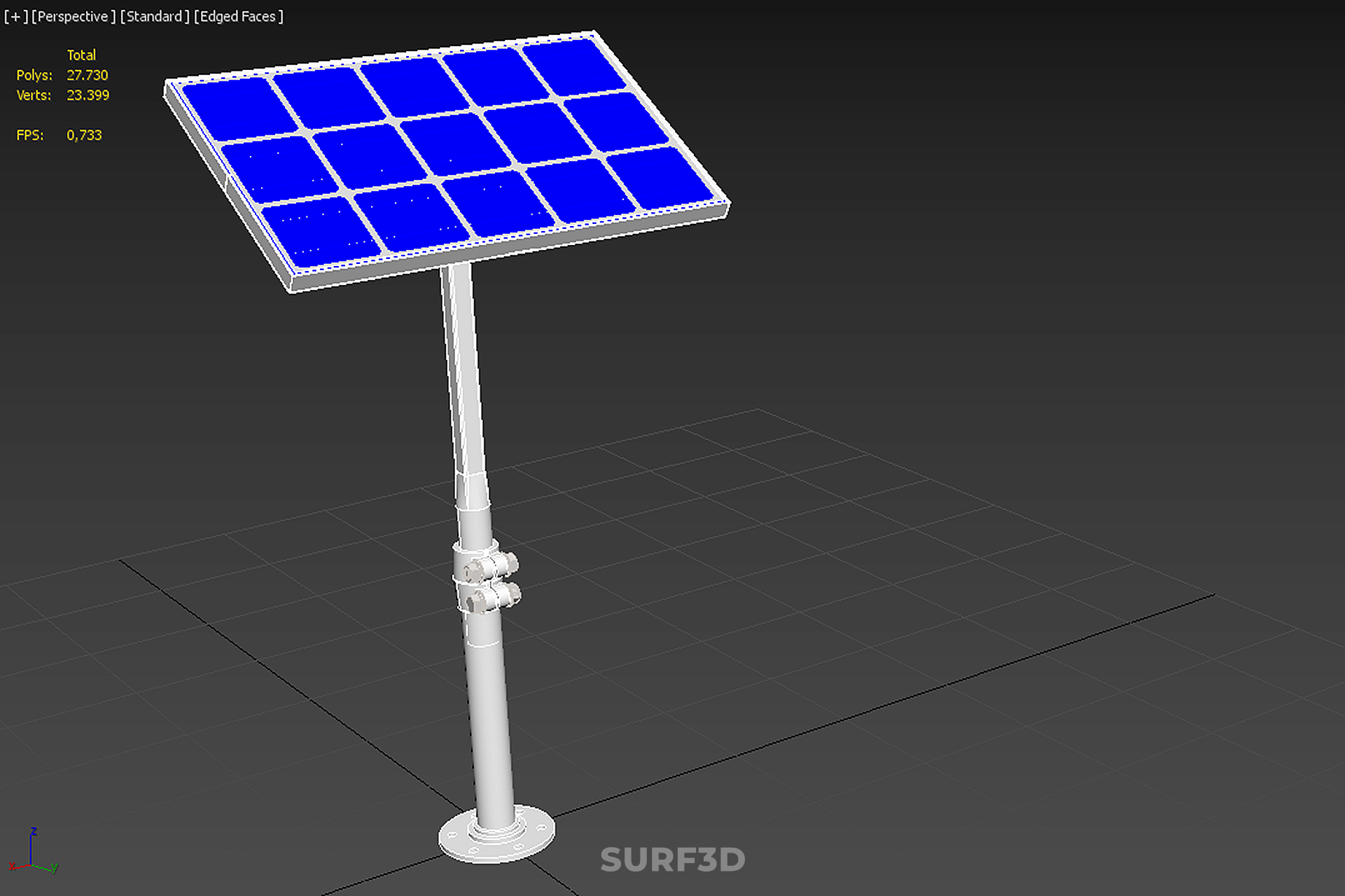The image size is (1345, 896).
Task: Select the top-left blue solar cell
Action: (x=239, y=108)
